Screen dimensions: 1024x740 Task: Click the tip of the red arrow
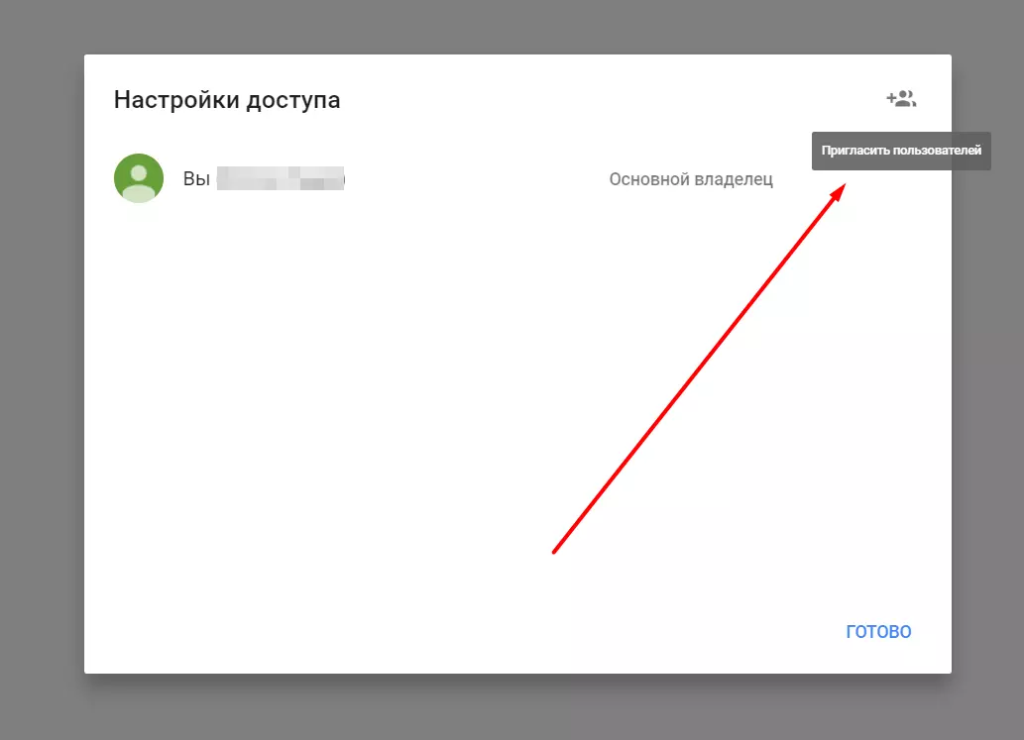[841, 187]
